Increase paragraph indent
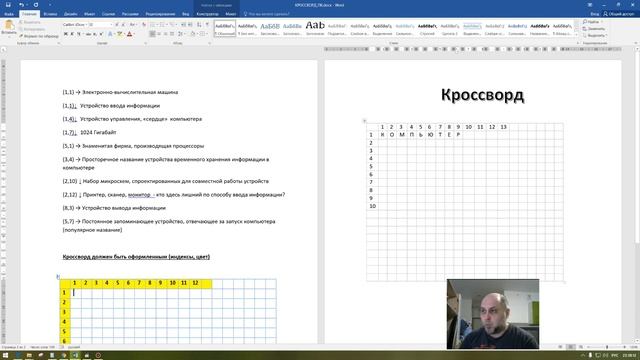 191,25
